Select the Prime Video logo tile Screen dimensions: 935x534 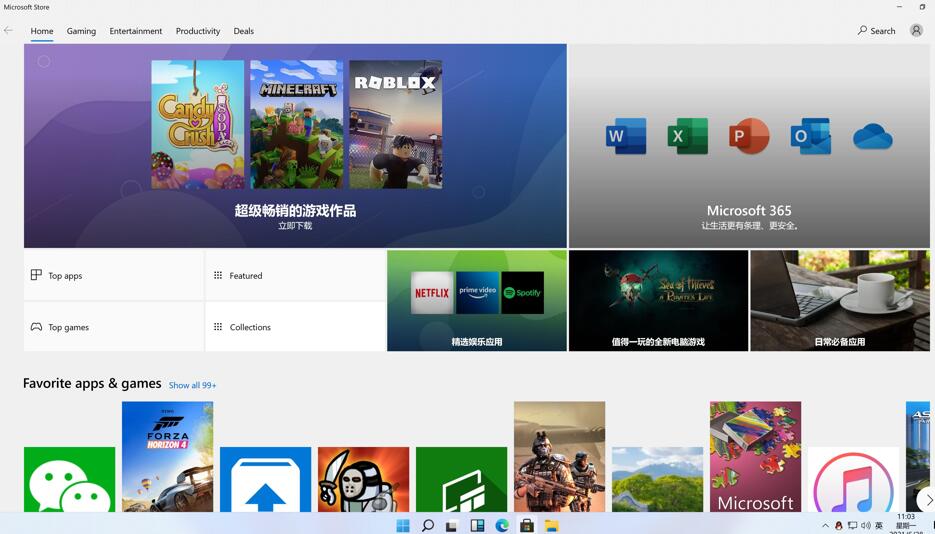coord(477,293)
